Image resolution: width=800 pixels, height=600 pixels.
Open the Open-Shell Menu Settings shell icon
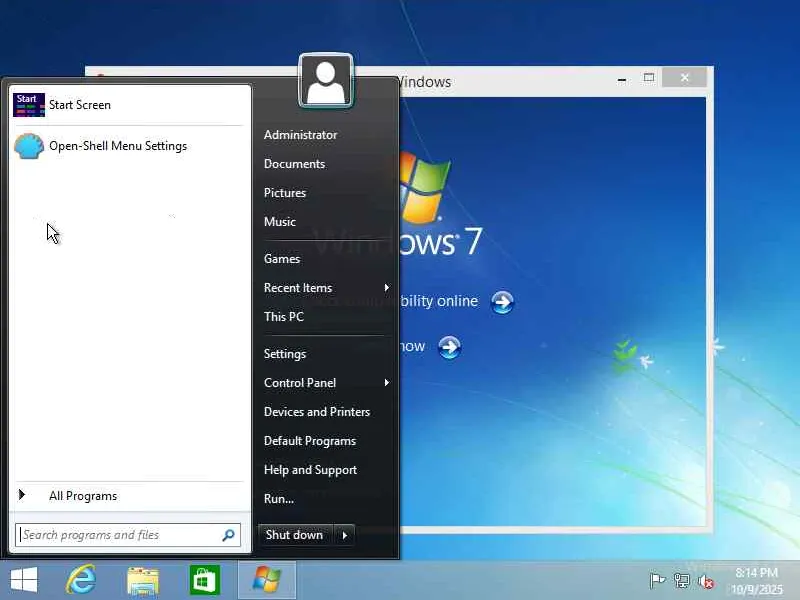pyautogui.click(x=29, y=146)
